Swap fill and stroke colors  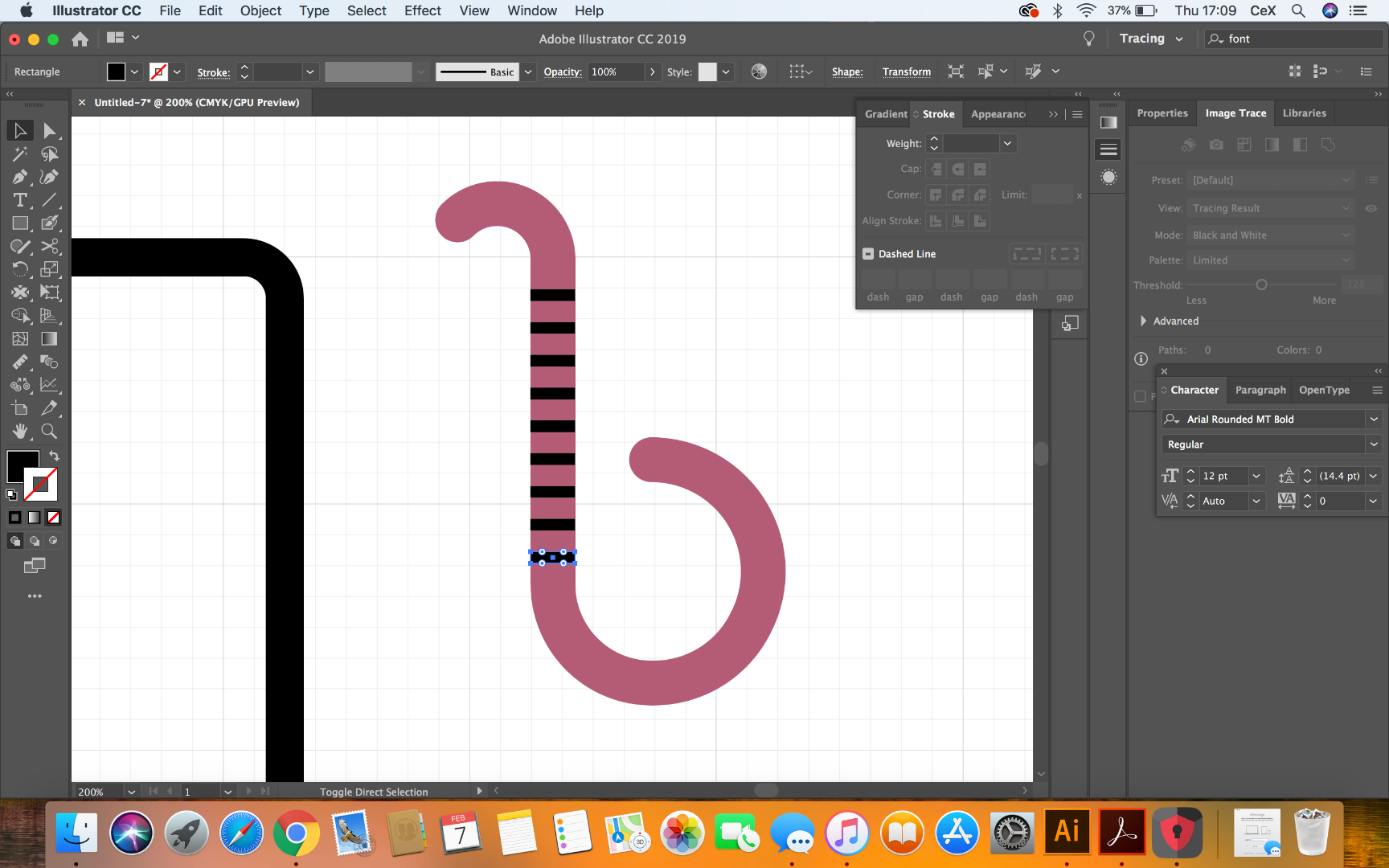[54, 456]
